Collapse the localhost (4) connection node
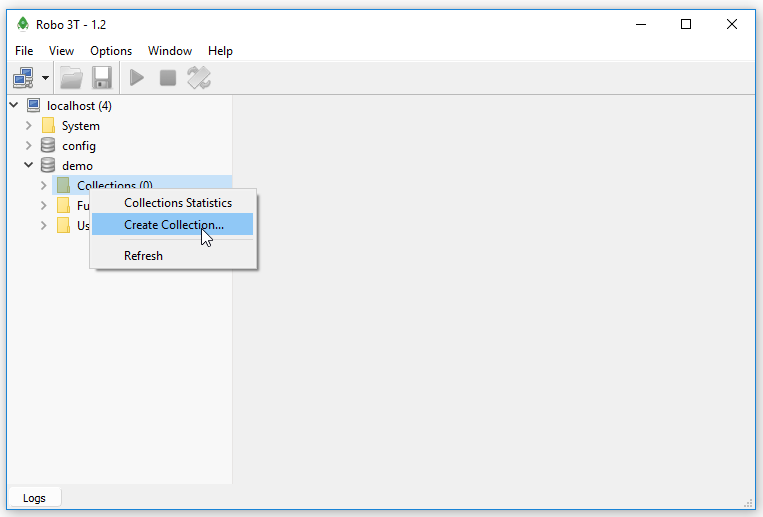The height and width of the screenshot is (517, 763). pos(14,105)
